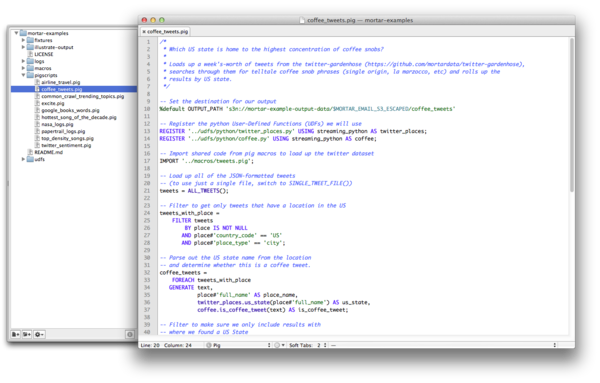The width and height of the screenshot is (600, 383).
Task: Select README.md in the project drawer
Action: click(x=49, y=152)
